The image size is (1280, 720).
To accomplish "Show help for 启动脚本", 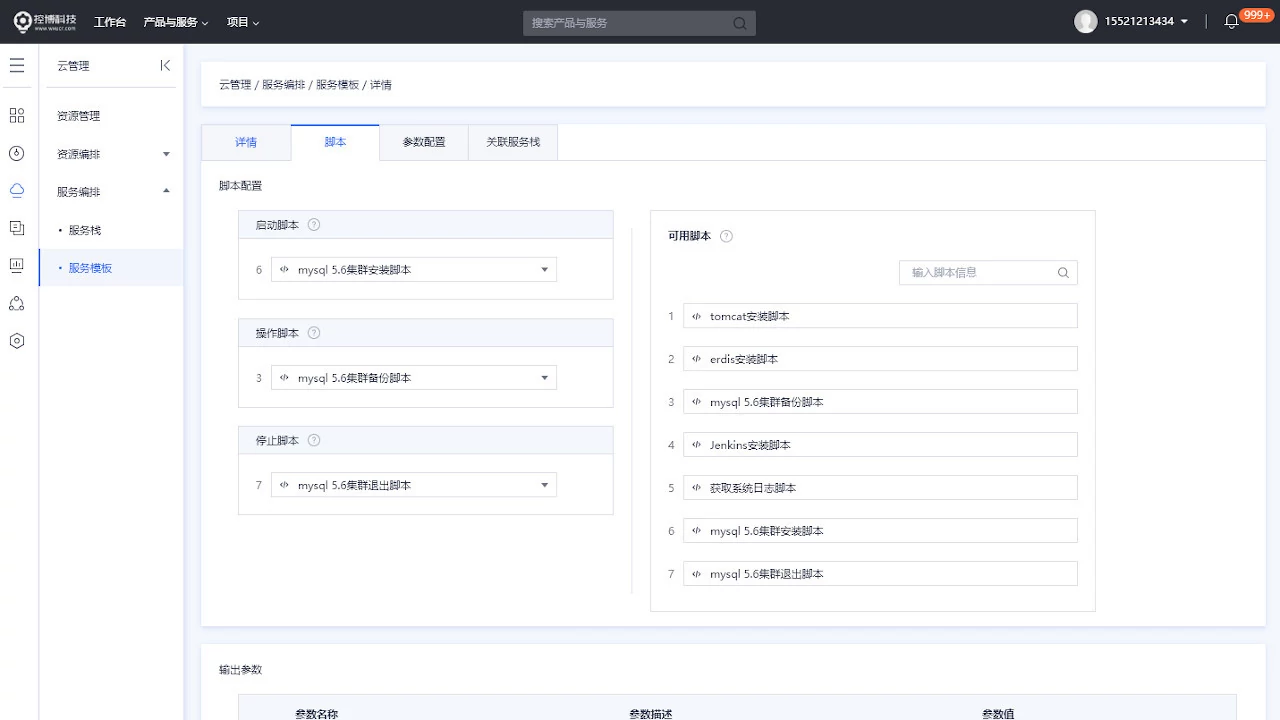I will coord(314,225).
